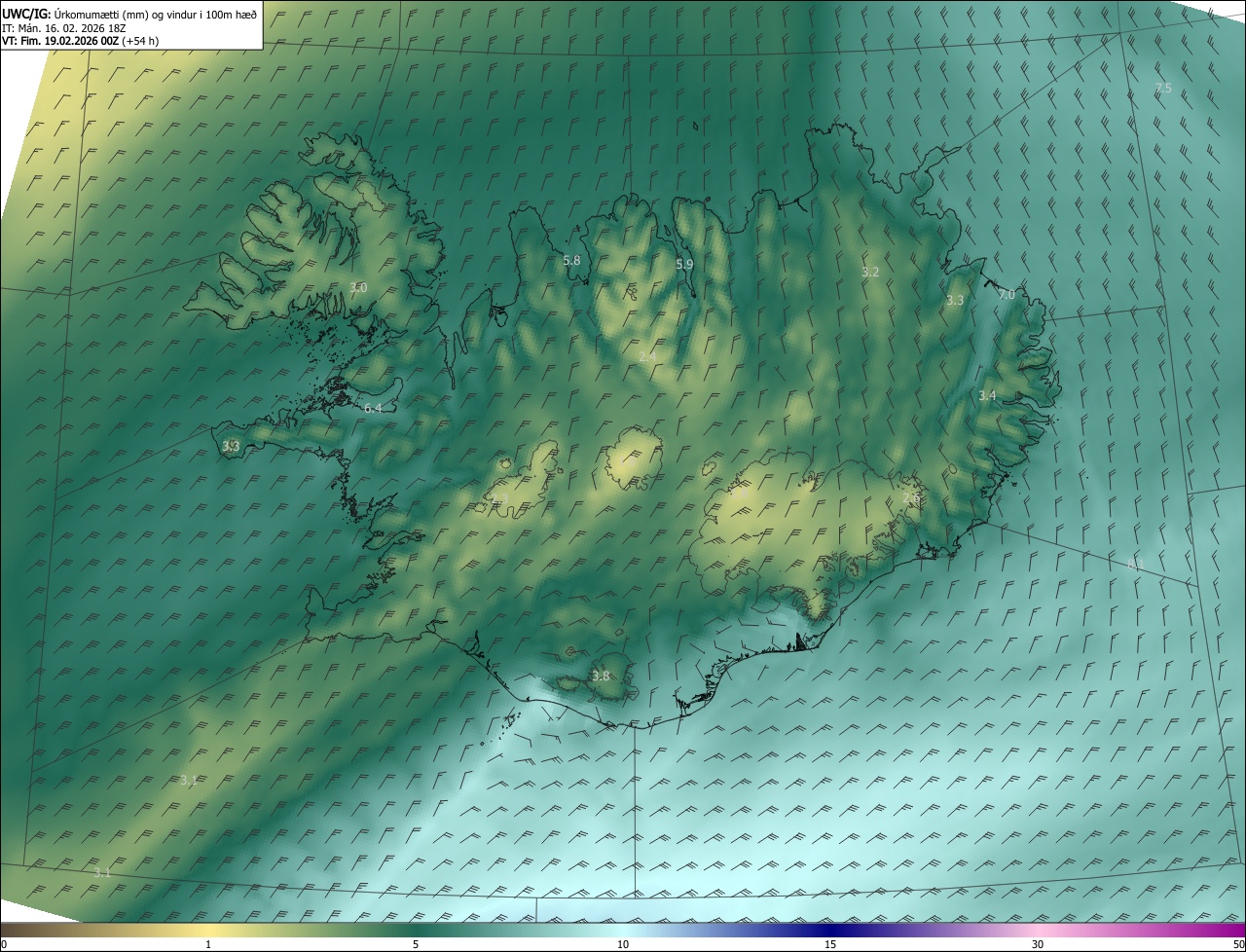Click the 3.0 value label in the Westfjords
Image resolution: width=1246 pixels, height=952 pixels.
358,287
